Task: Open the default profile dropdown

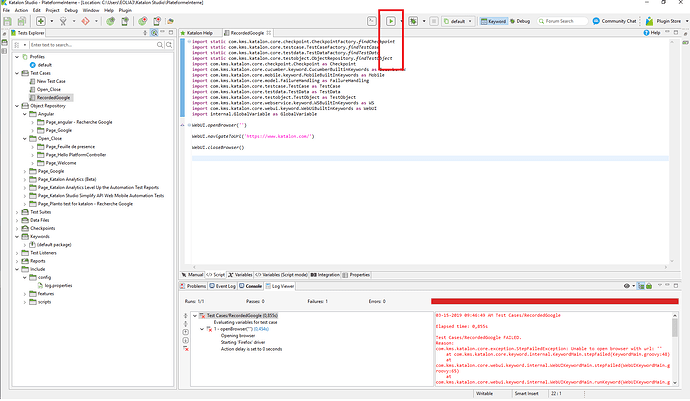Action: tap(458, 21)
